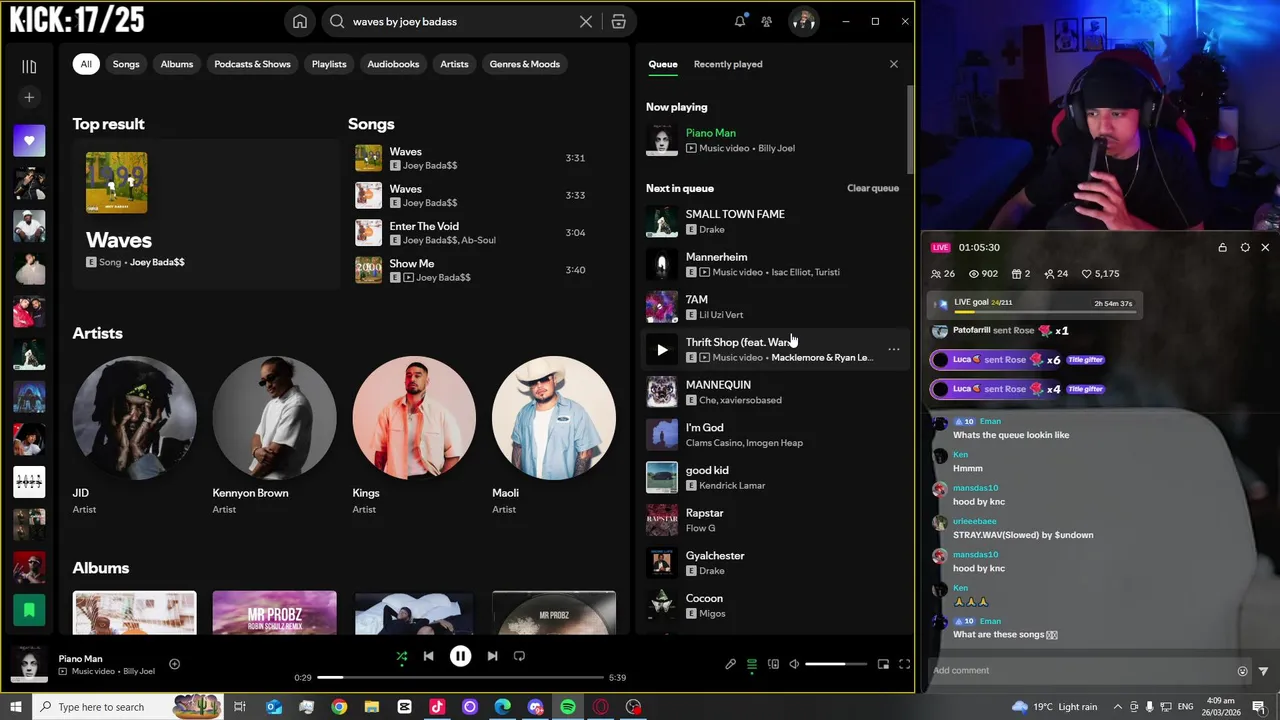
Task: Open the Windows Start menu
Action: click(15, 707)
